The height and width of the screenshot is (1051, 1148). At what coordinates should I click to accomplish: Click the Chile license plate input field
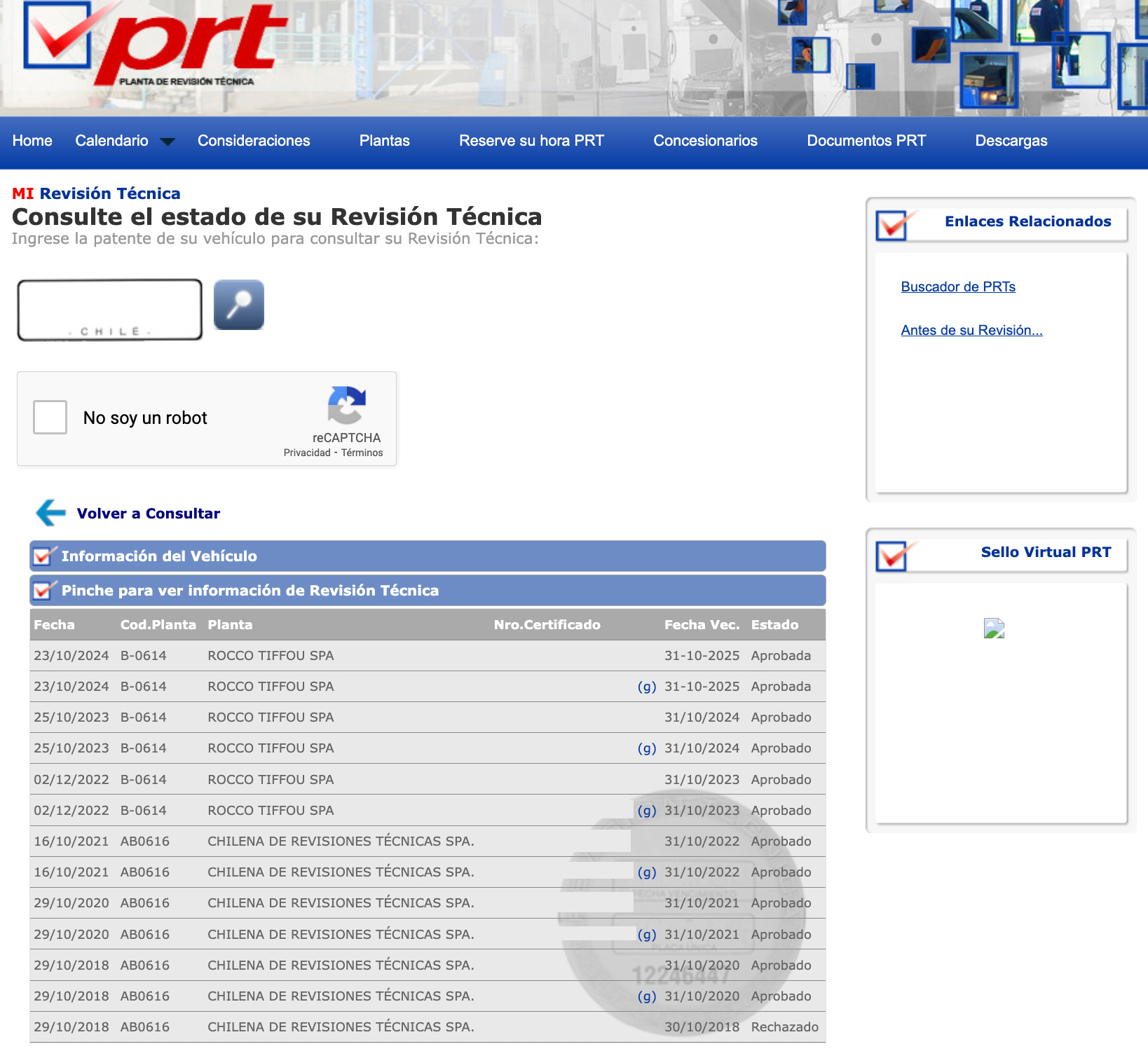pos(109,309)
